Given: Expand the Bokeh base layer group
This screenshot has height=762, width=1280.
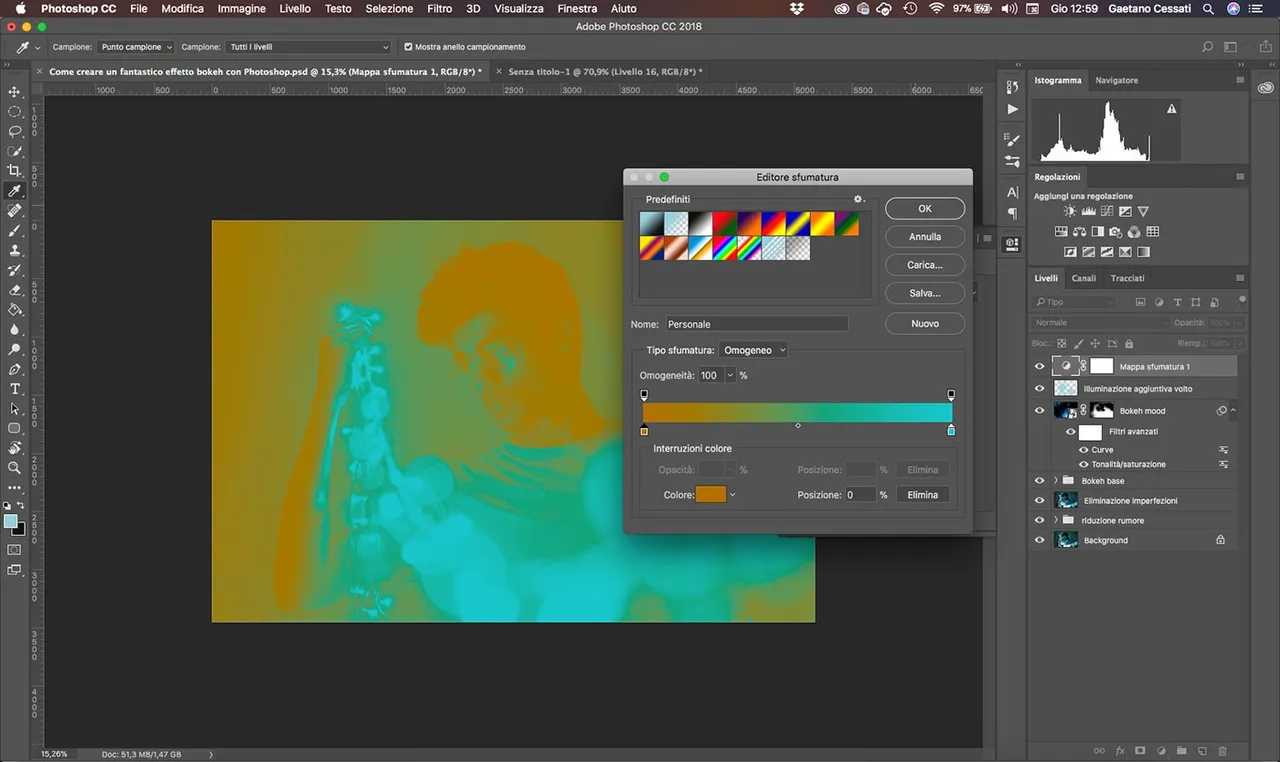Looking at the screenshot, I should coord(1056,481).
